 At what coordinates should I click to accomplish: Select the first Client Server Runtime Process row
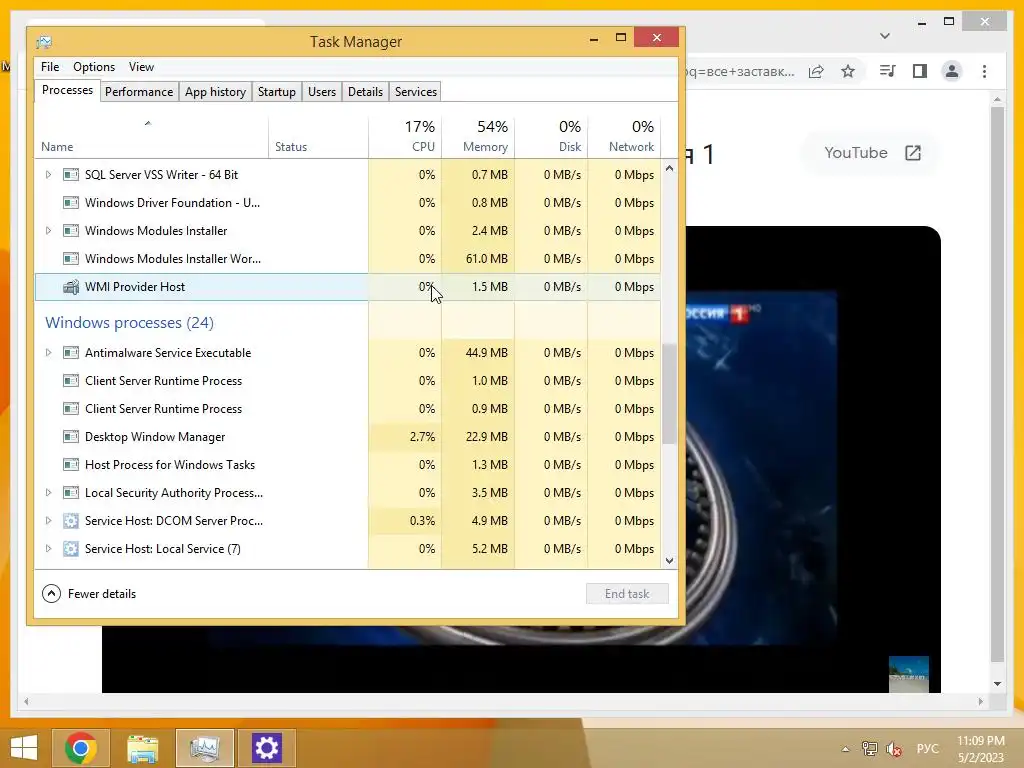pos(347,381)
